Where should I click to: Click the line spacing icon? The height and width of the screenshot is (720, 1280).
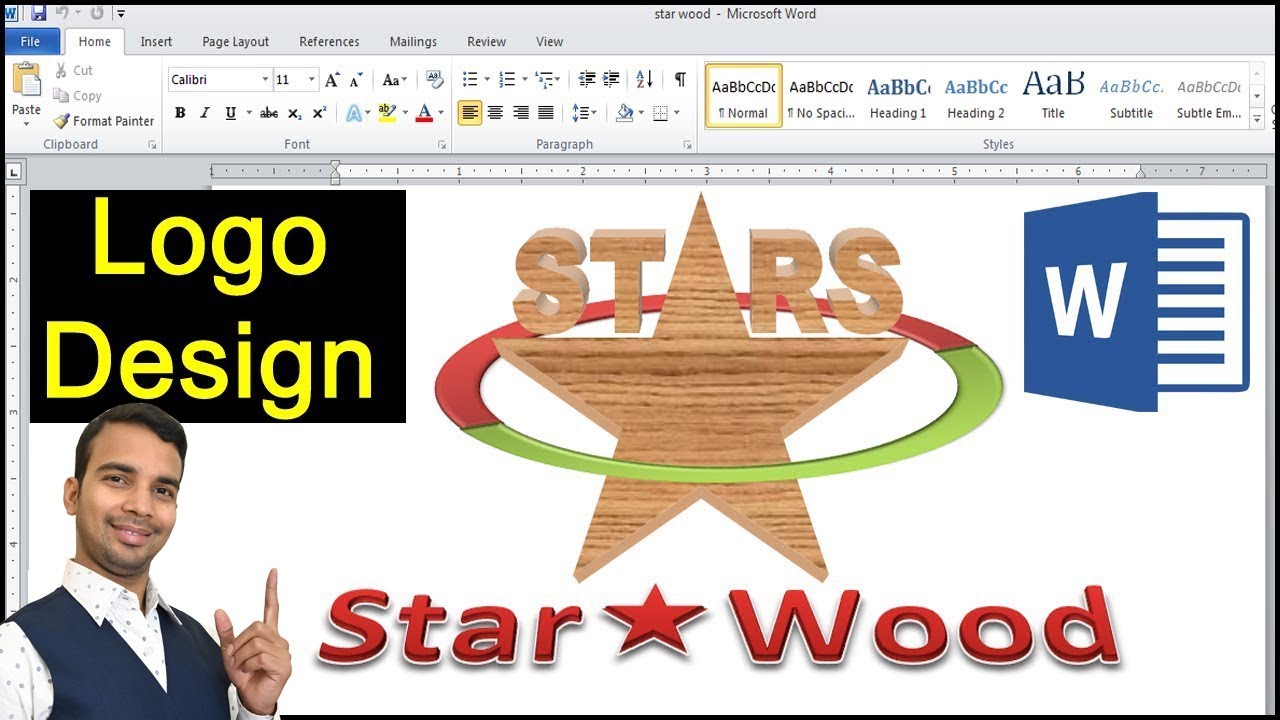[x=580, y=113]
